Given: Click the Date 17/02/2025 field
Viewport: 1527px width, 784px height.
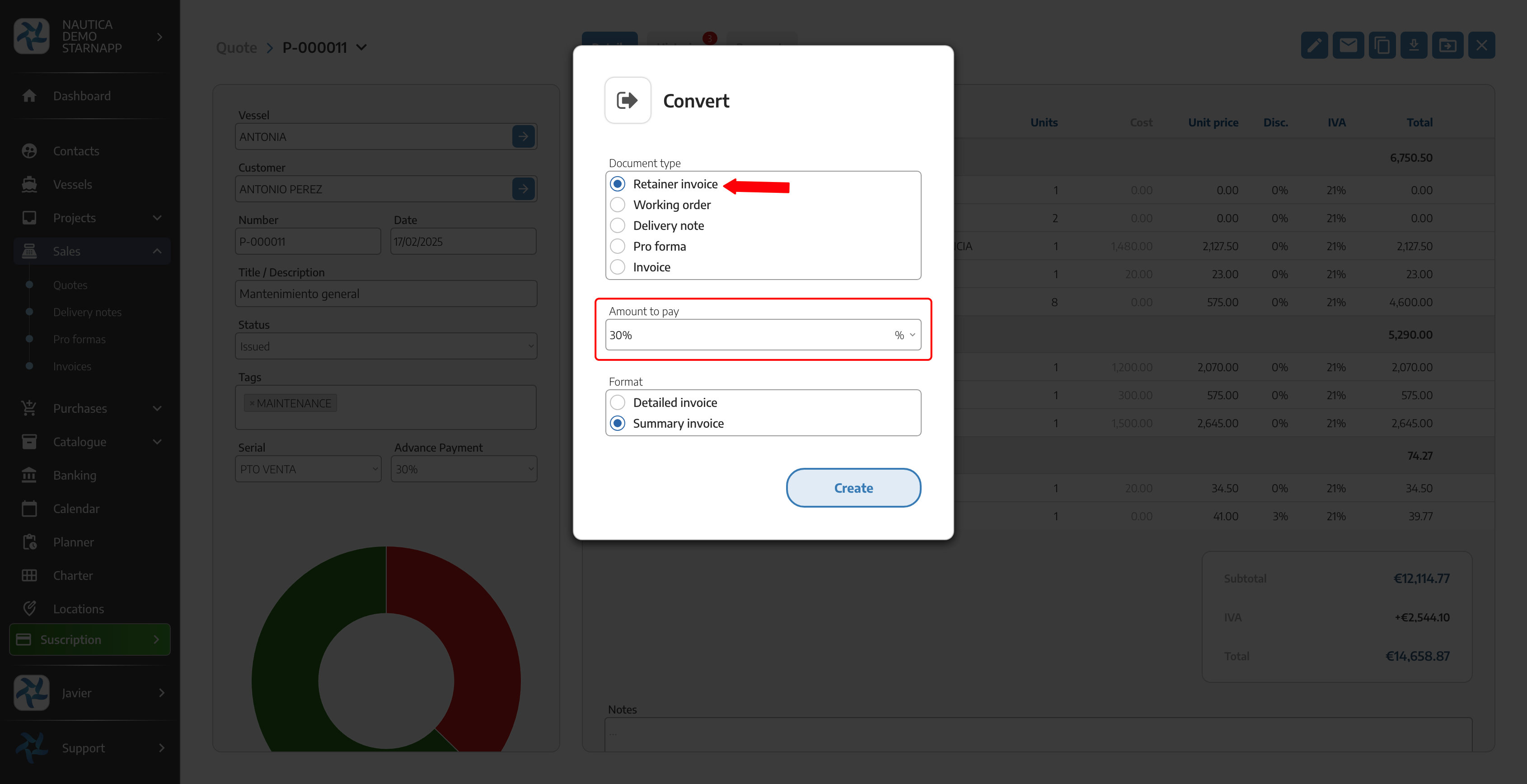Looking at the screenshot, I should pyautogui.click(x=464, y=241).
